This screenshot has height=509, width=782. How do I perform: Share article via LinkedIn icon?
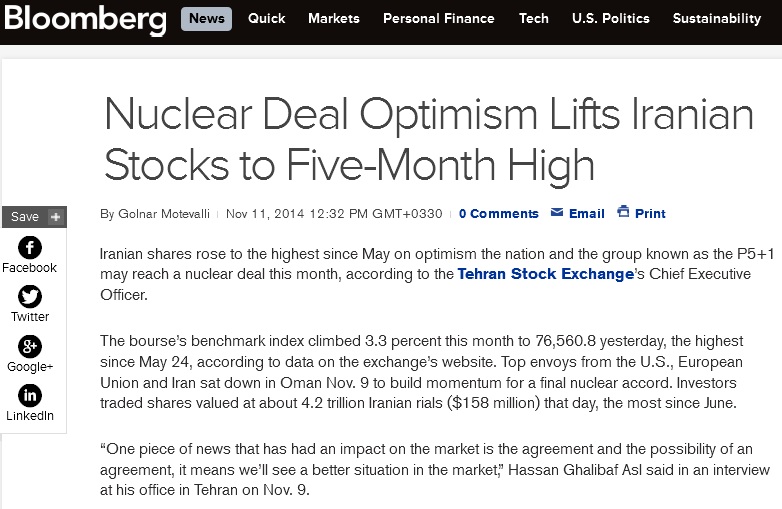30,396
